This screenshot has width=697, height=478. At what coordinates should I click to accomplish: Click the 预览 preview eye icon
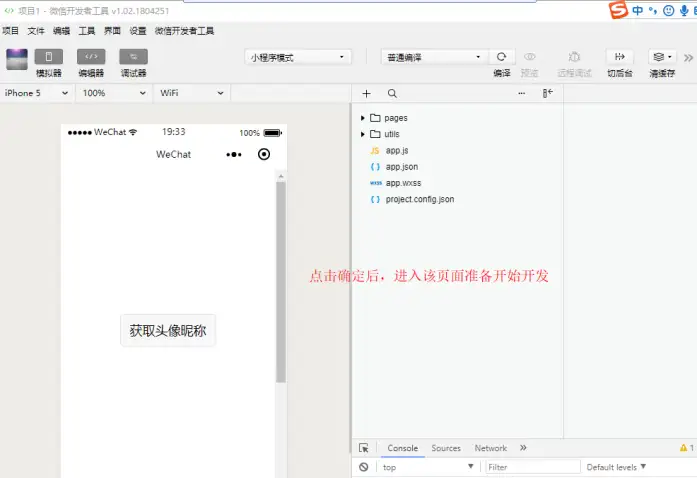tap(529, 57)
